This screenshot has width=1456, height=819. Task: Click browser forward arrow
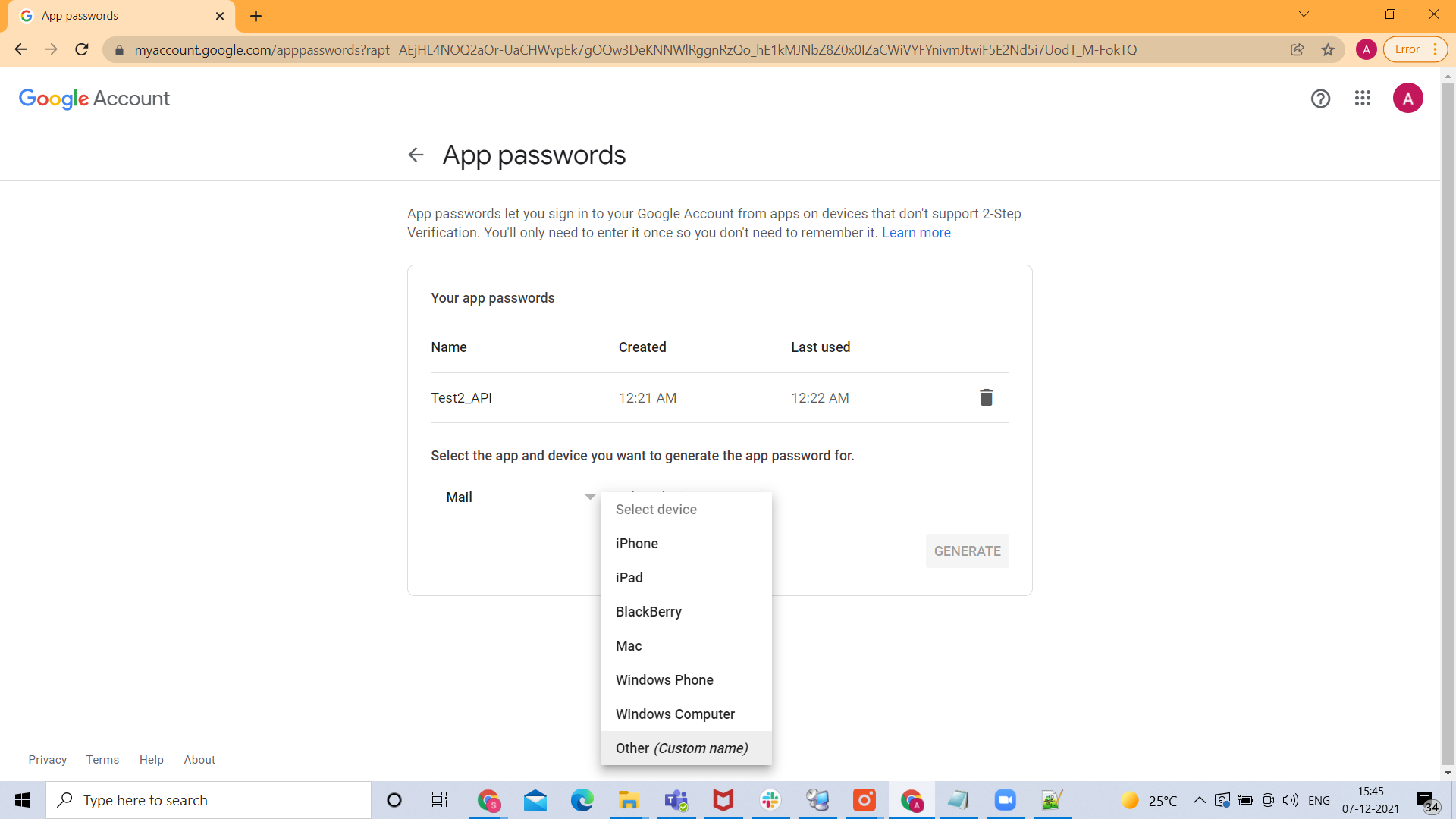click(51, 49)
